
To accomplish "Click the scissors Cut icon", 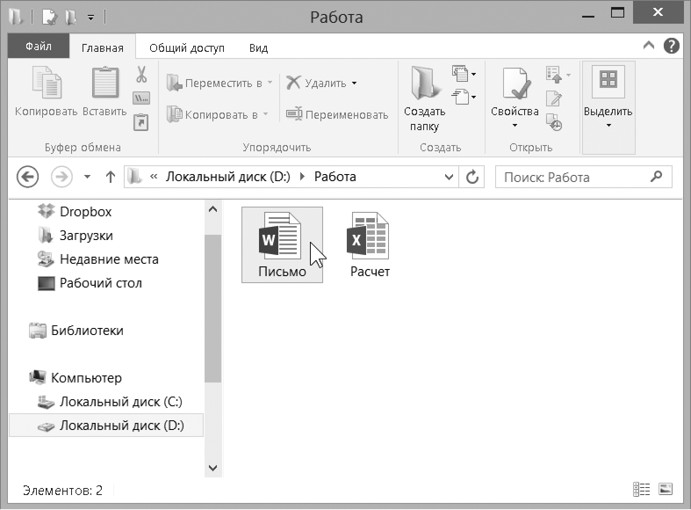I will coord(141,75).
